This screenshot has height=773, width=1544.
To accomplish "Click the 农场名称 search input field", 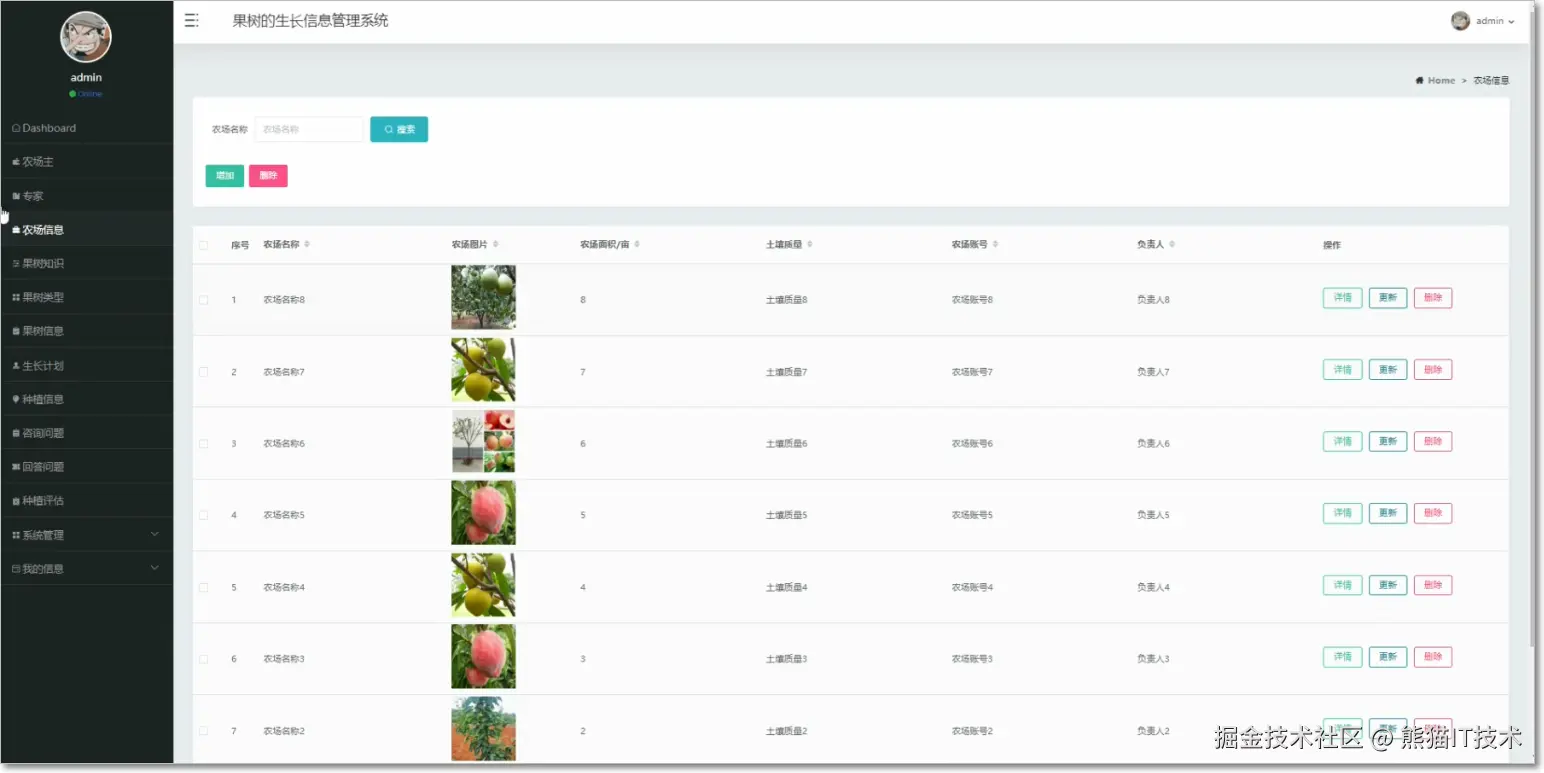I will pyautogui.click(x=309, y=129).
